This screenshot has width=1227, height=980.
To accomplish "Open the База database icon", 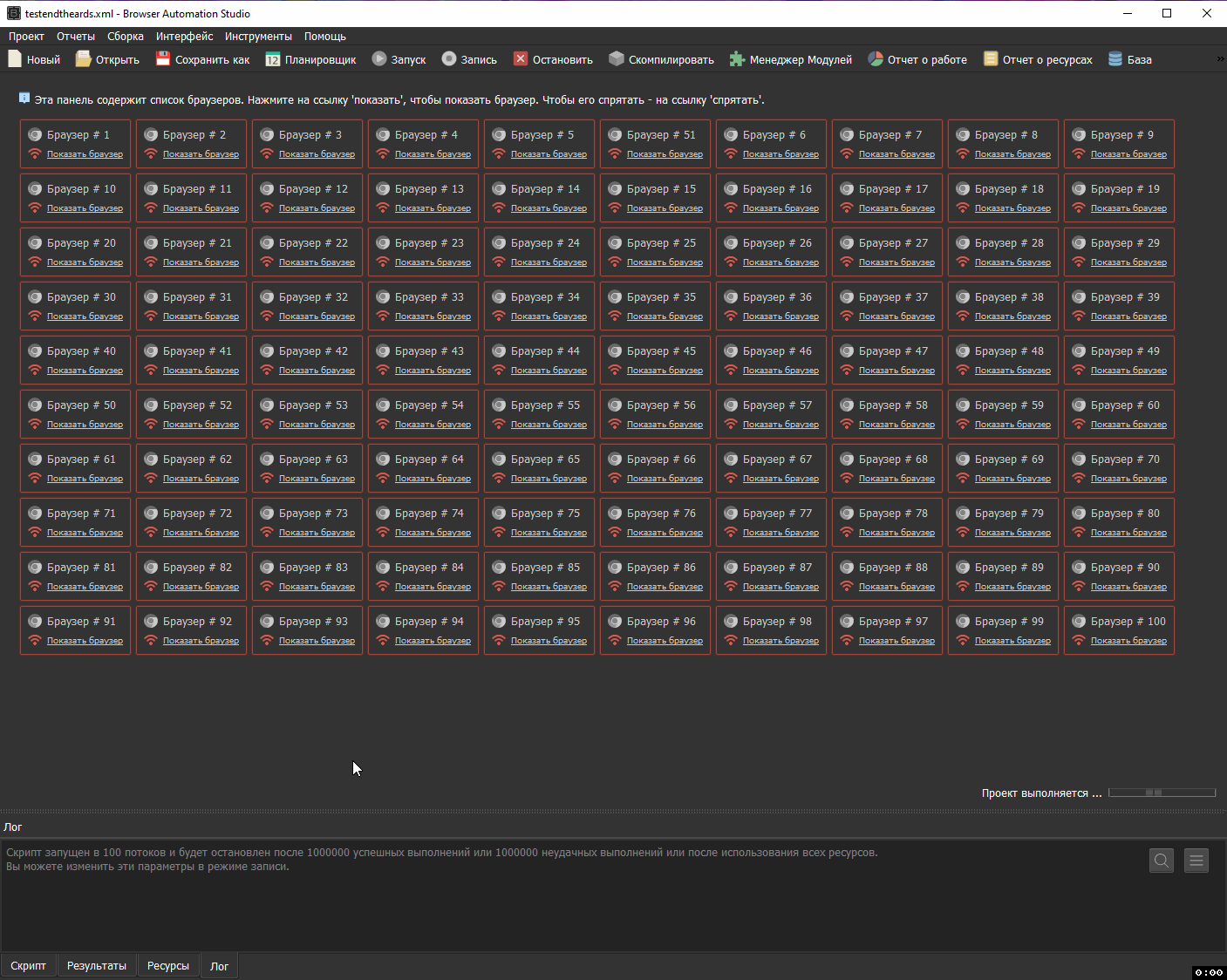I will 1115,59.
